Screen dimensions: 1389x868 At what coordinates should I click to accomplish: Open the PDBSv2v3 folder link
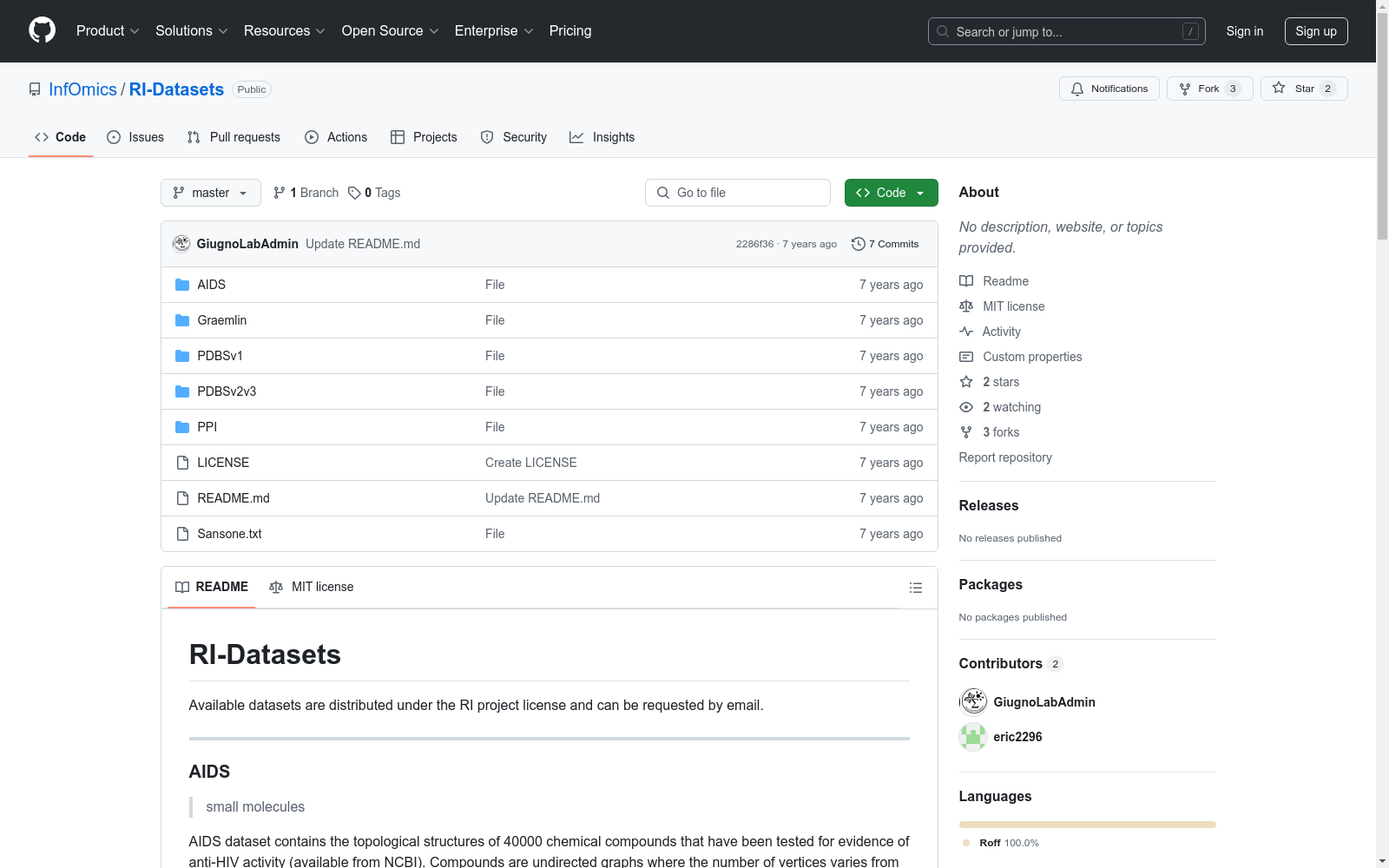tap(227, 391)
